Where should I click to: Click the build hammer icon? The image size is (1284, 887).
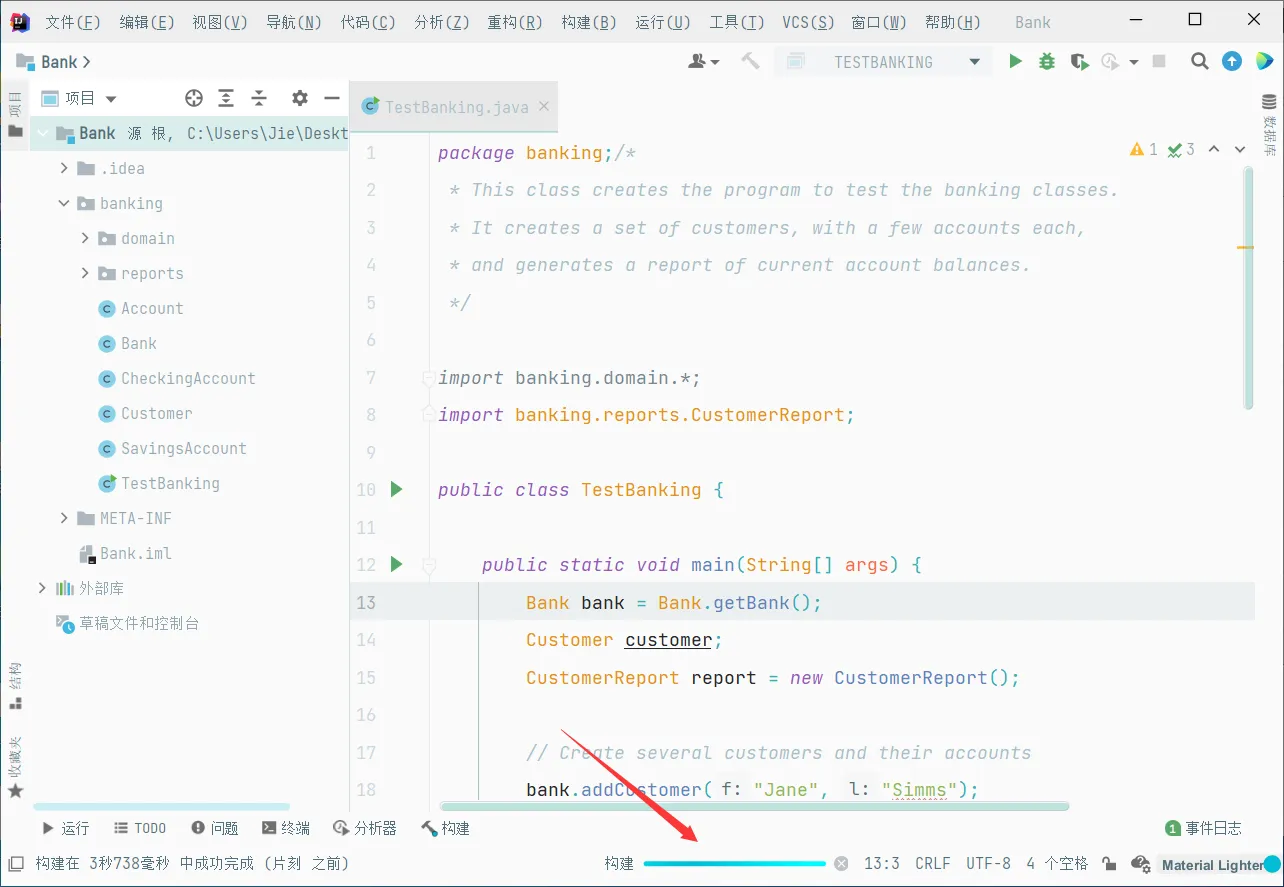[750, 62]
